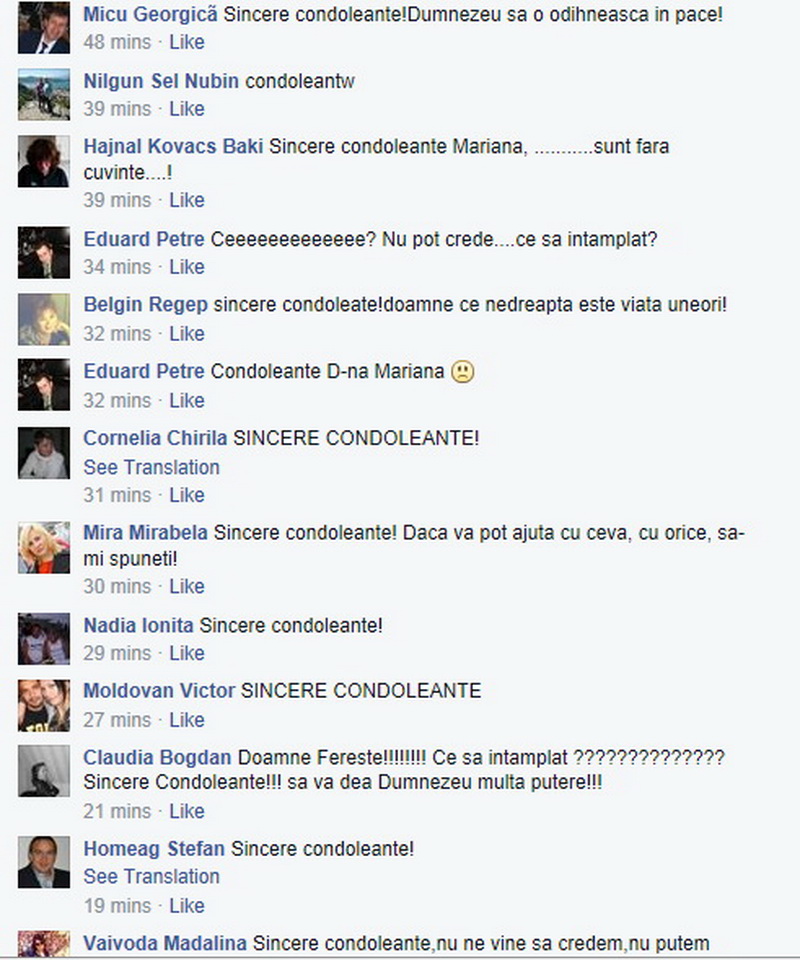Image resolution: width=800 pixels, height=960 pixels.
Task: Like Nilgun Sel Nubin's comment
Action: (x=187, y=109)
